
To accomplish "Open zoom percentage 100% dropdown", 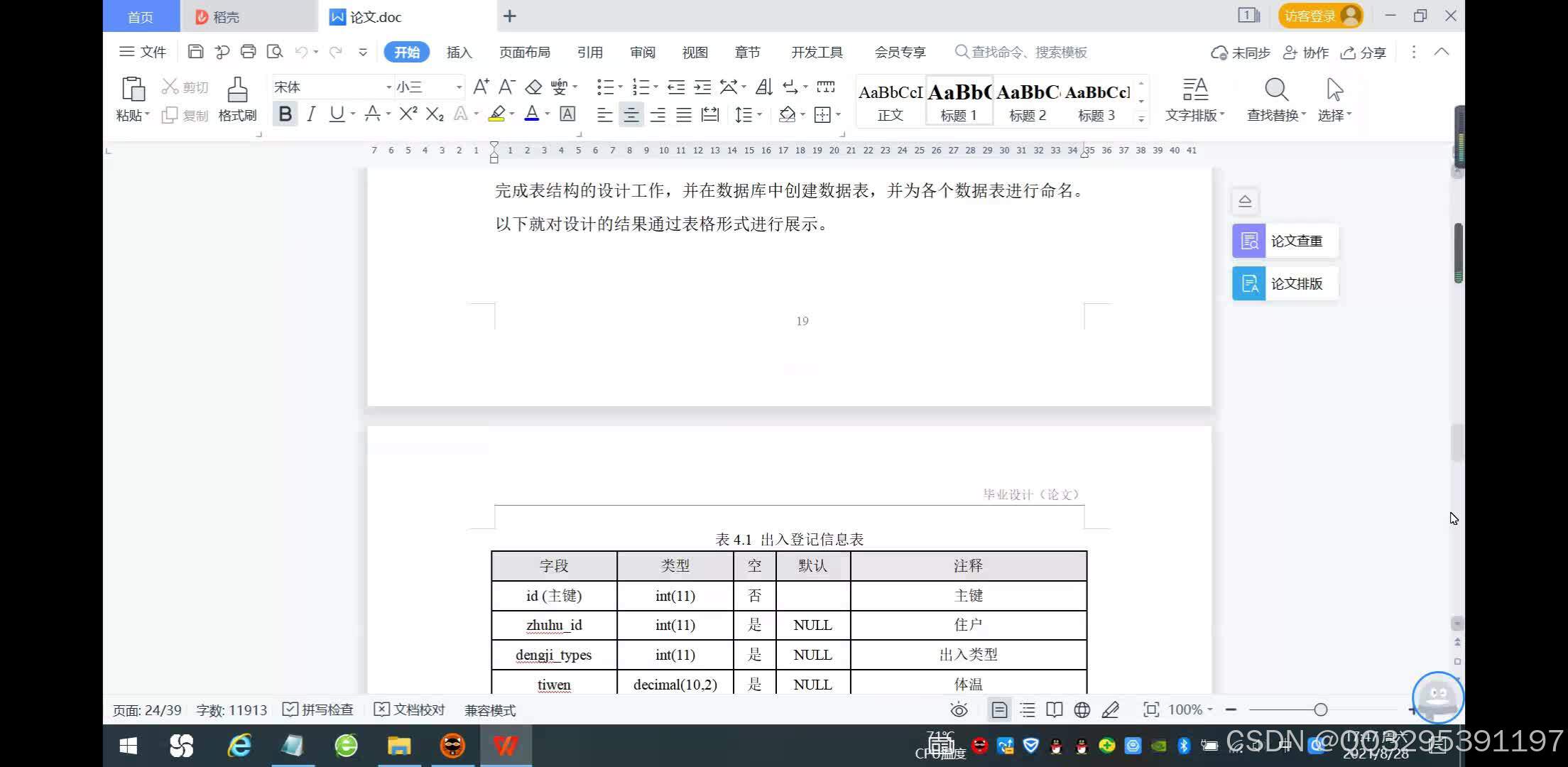I will (1190, 709).
